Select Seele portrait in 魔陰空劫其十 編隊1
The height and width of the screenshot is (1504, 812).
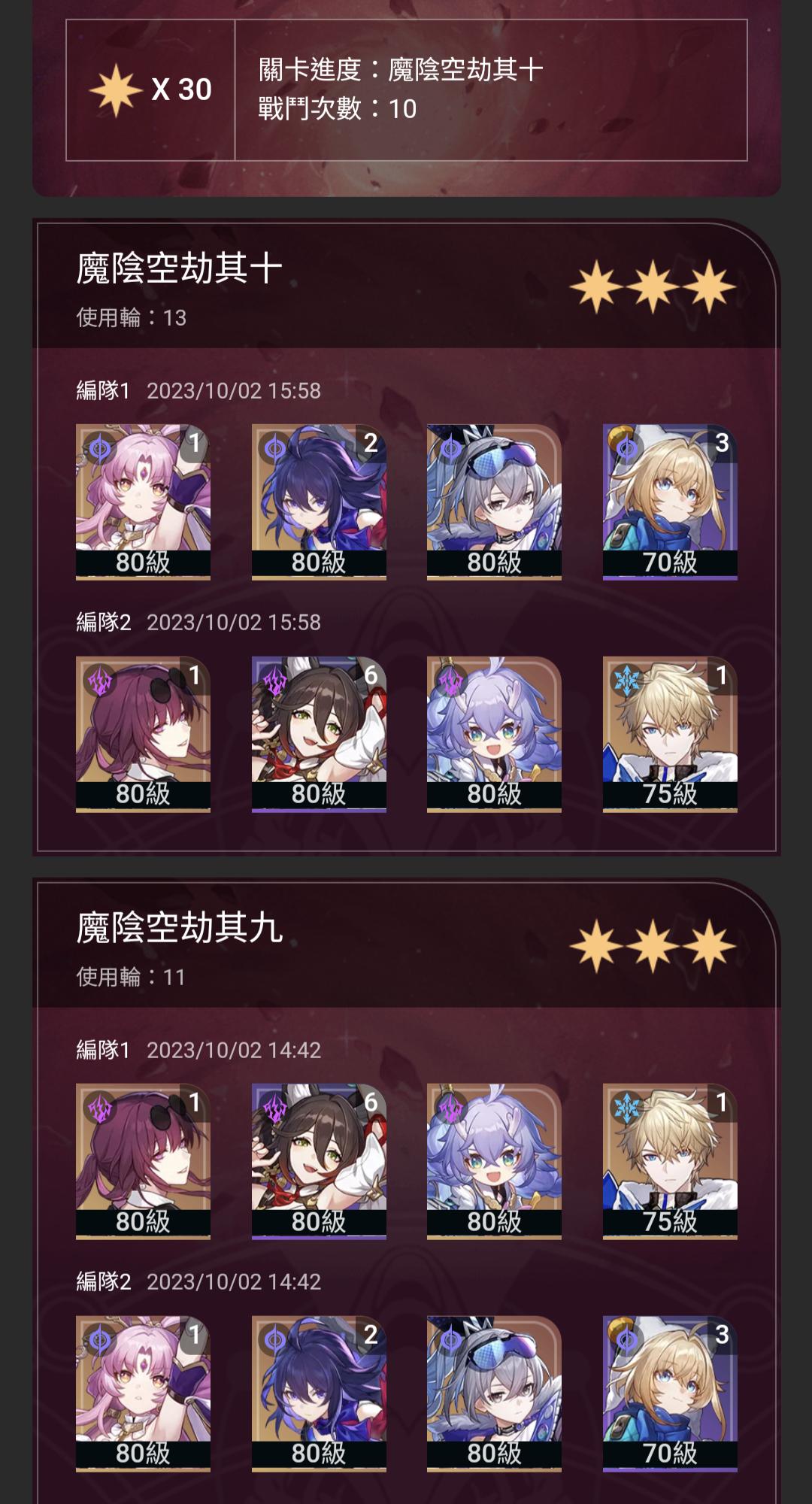tap(319, 502)
